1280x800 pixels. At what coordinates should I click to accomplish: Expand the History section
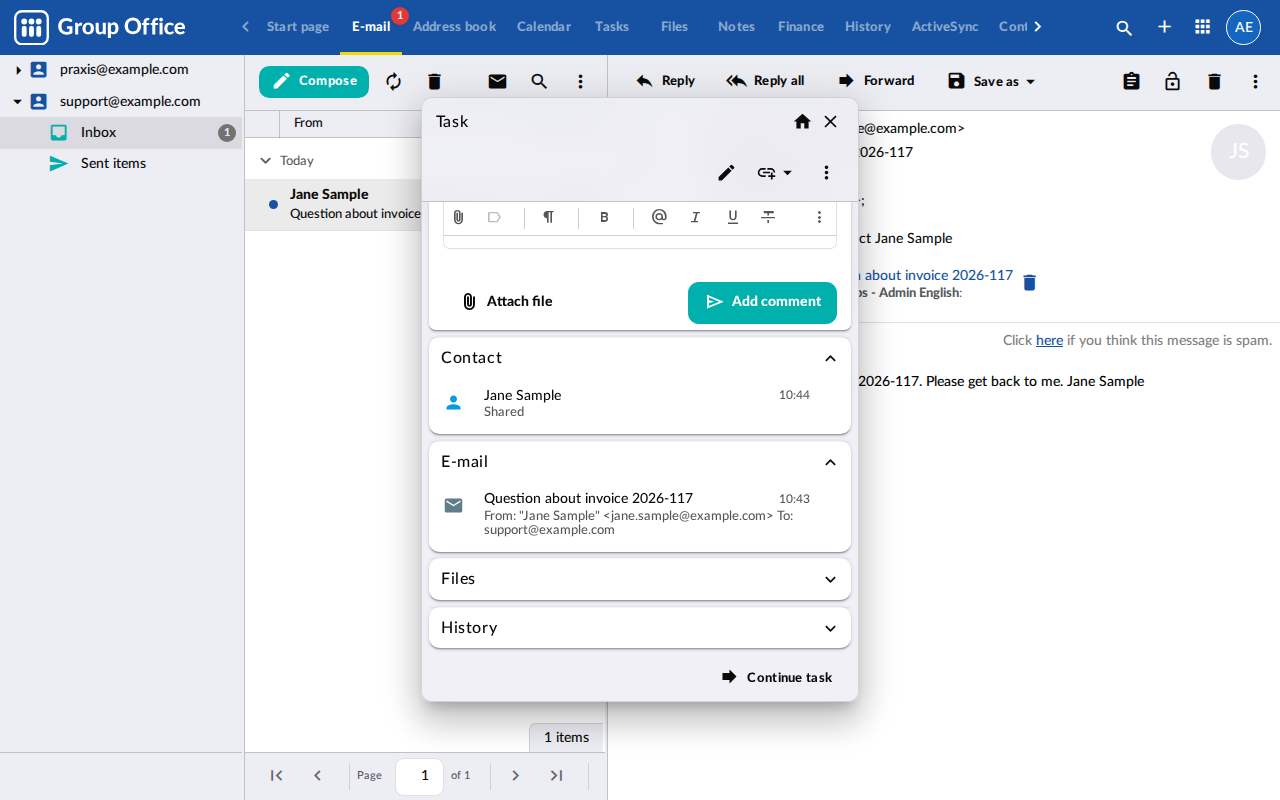pos(830,628)
